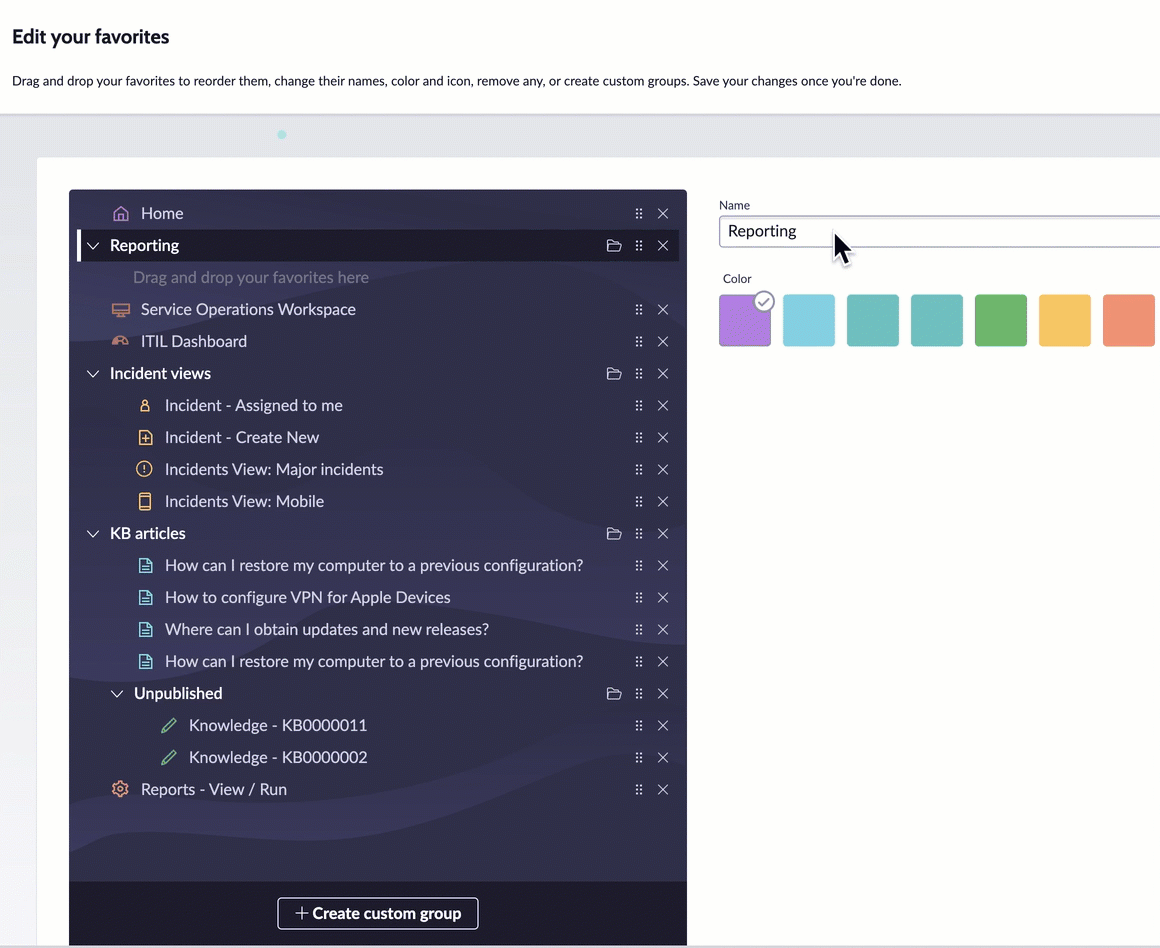
Task: Remove ITIL Dashboard favorite
Action: tap(663, 341)
